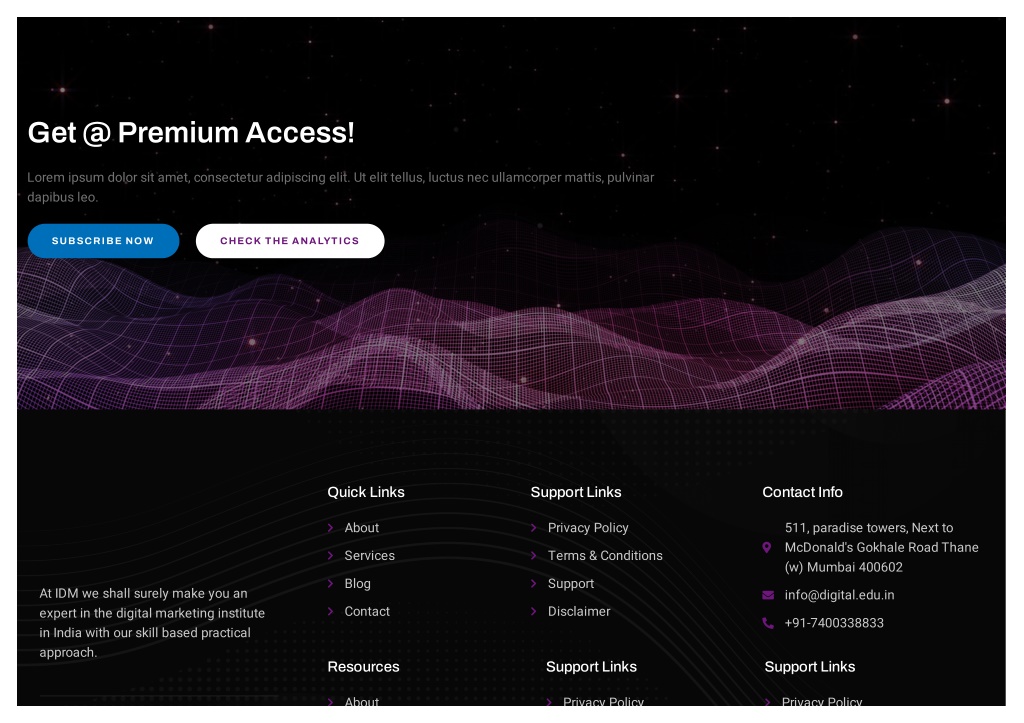The height and width of the screenshot is (723, 1024).
Task: Open the About link under Quick Links
Action: click(x=362, y=528)
